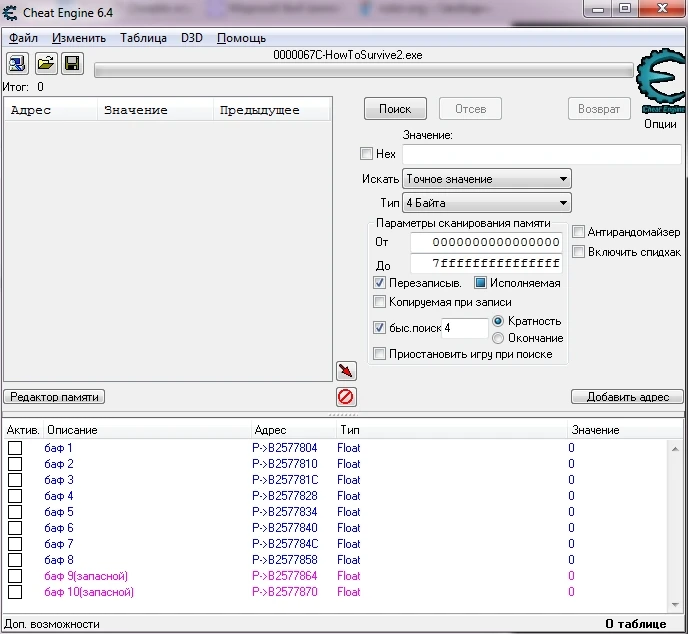Select the Кратность radio button
The image size is (688, 634).
click(498, 321)
